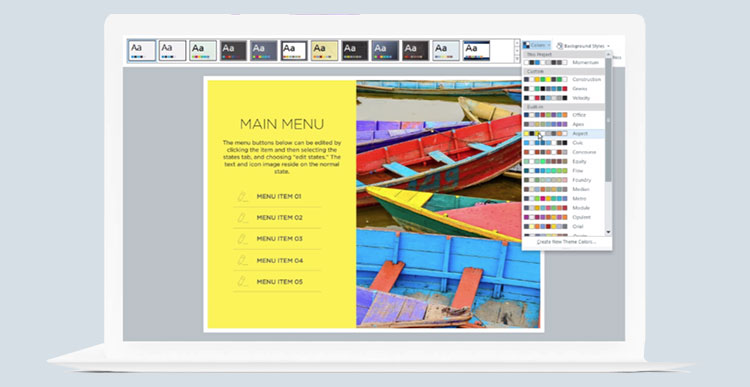
Task: Select the currently highlighted blue-bordered theme thumbnail
Action: [x=142, y=50]
